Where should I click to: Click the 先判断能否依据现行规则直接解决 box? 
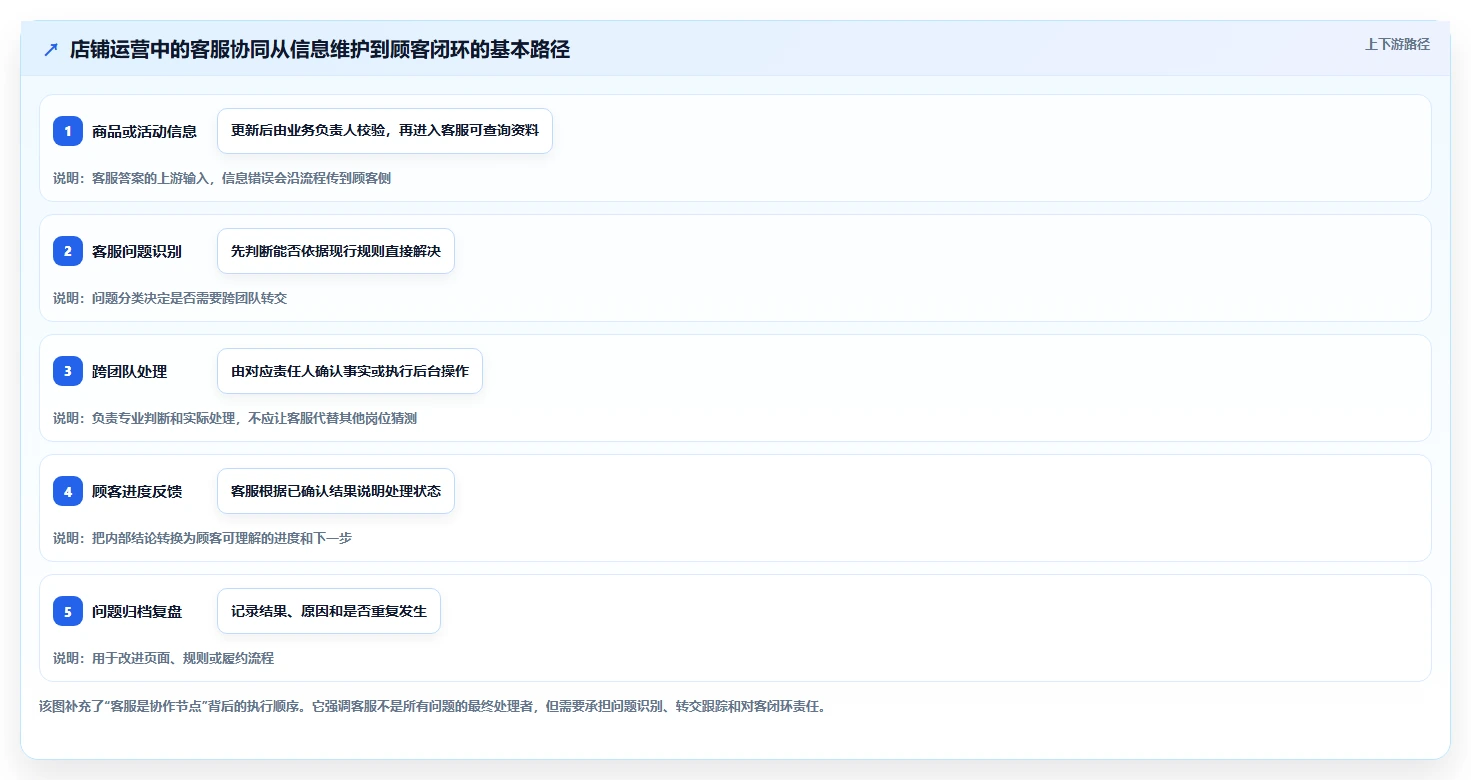[336, 251]
